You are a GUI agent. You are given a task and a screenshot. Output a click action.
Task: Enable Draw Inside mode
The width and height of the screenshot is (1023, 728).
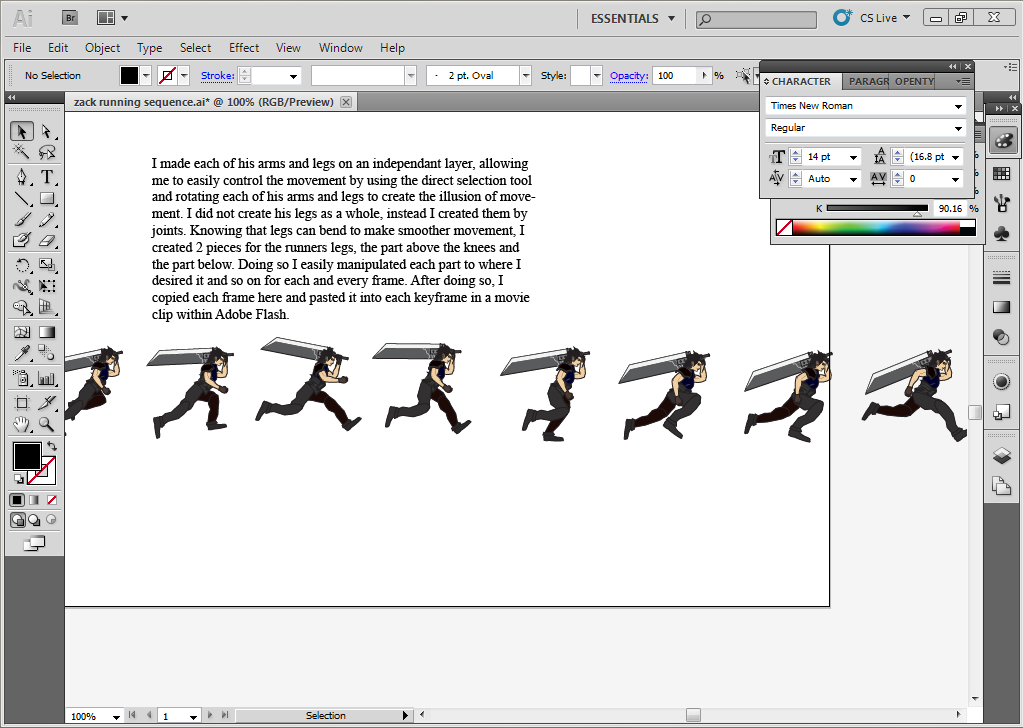[x=51, y=520]
